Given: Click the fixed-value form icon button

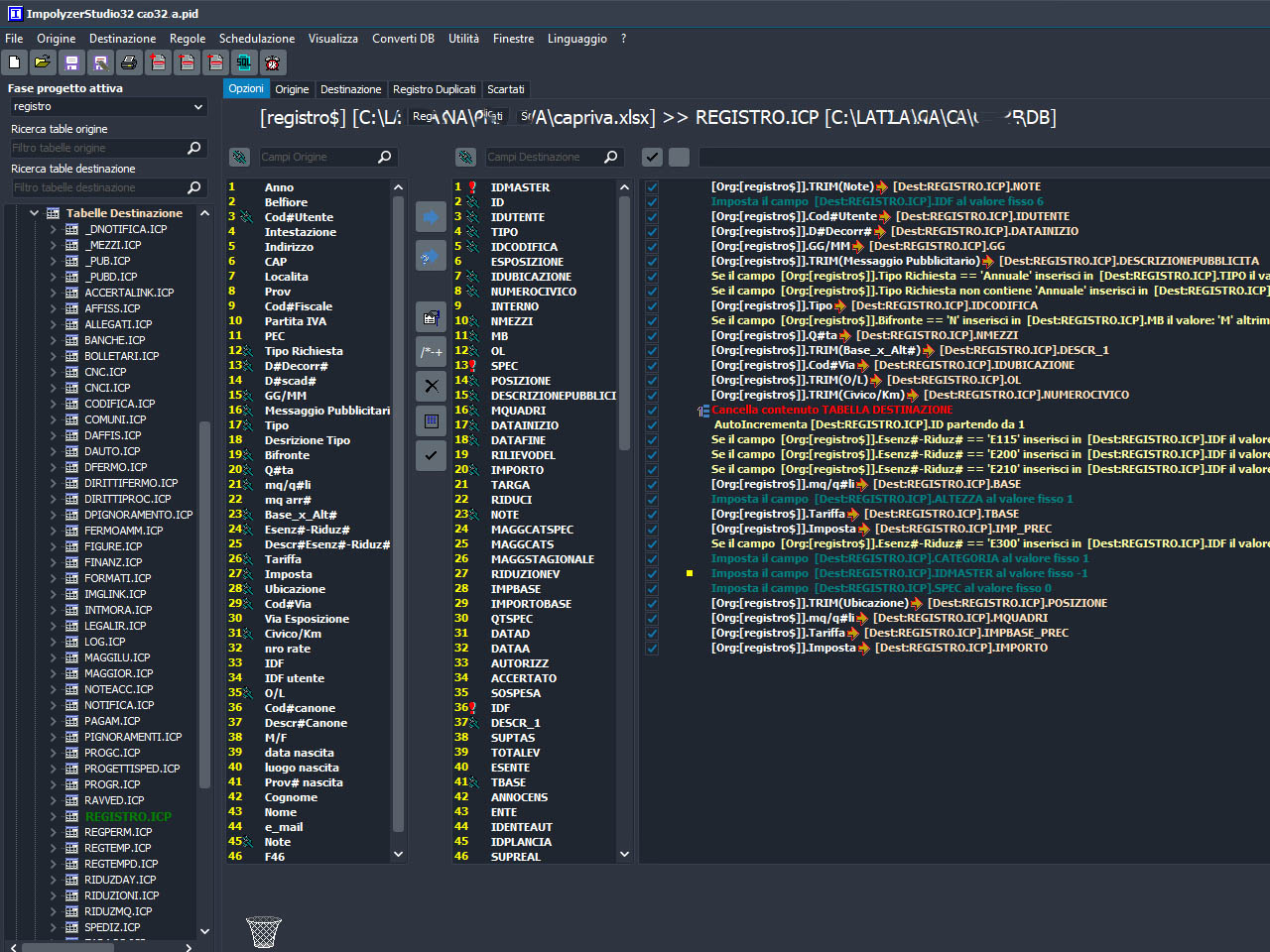Looking at the screenshot, I should 431,317.
